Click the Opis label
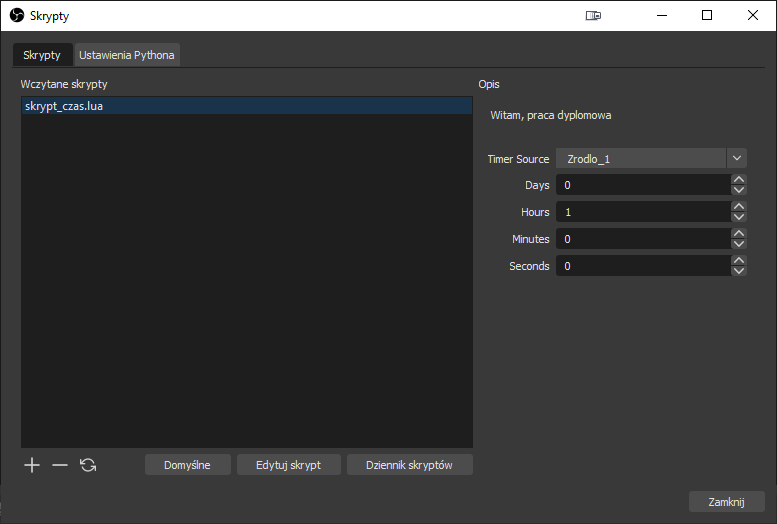This screenshot has width=777, height=524. 489,84
